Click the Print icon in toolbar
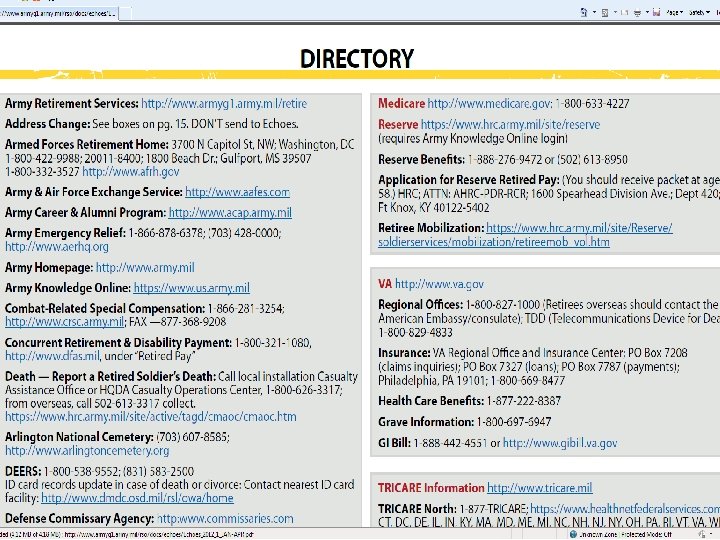720x540 pixels. click(637, 12)
